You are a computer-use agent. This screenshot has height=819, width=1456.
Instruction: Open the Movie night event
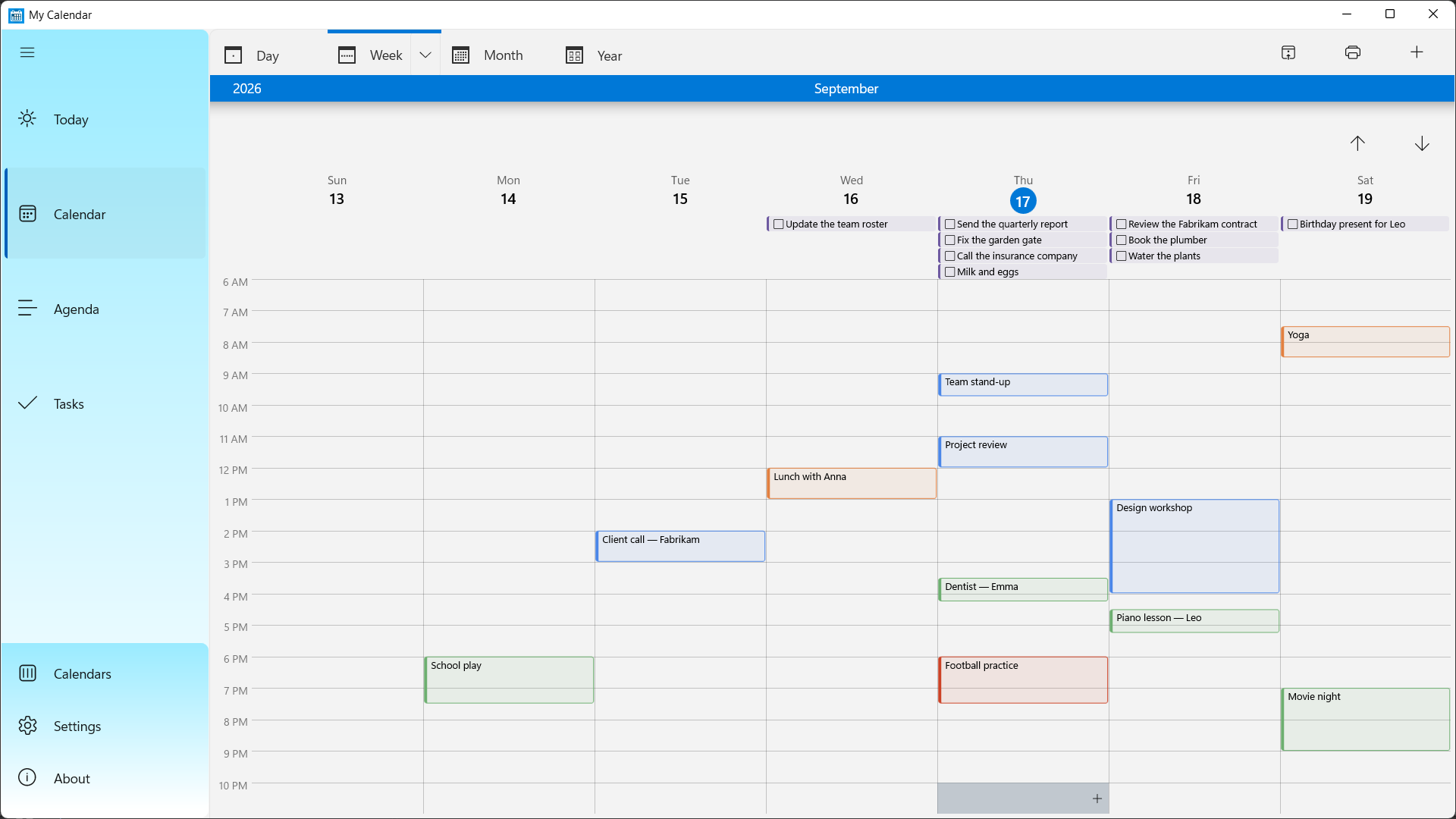(1365, 719)
